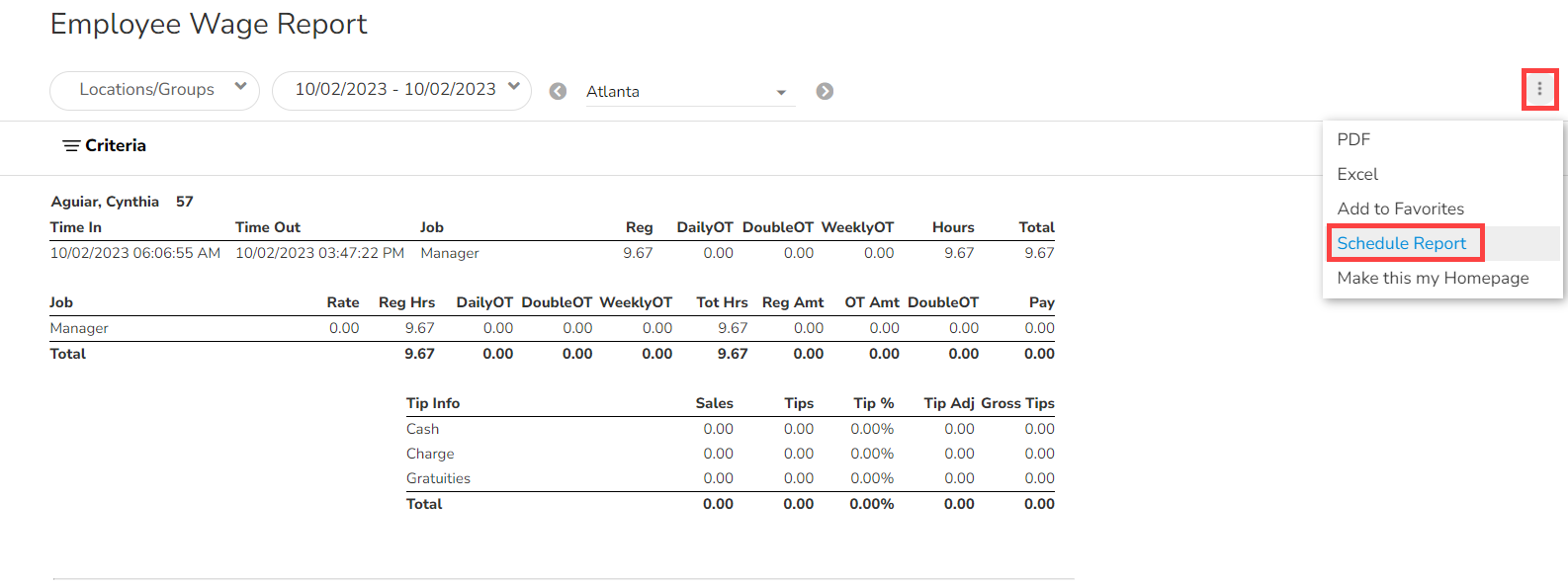This screenshot has height=586, width=1568.
Task: Choose Excel from the export menu
Action: tap(1357, 174)
